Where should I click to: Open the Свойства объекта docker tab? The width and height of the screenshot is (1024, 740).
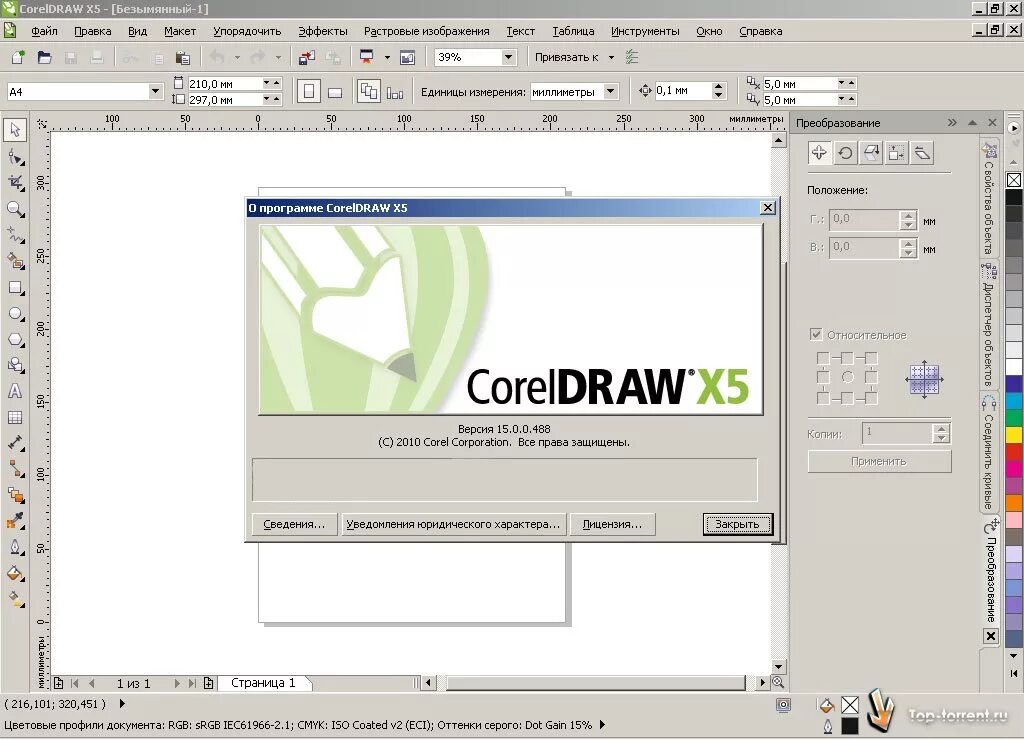click(989, 199)
